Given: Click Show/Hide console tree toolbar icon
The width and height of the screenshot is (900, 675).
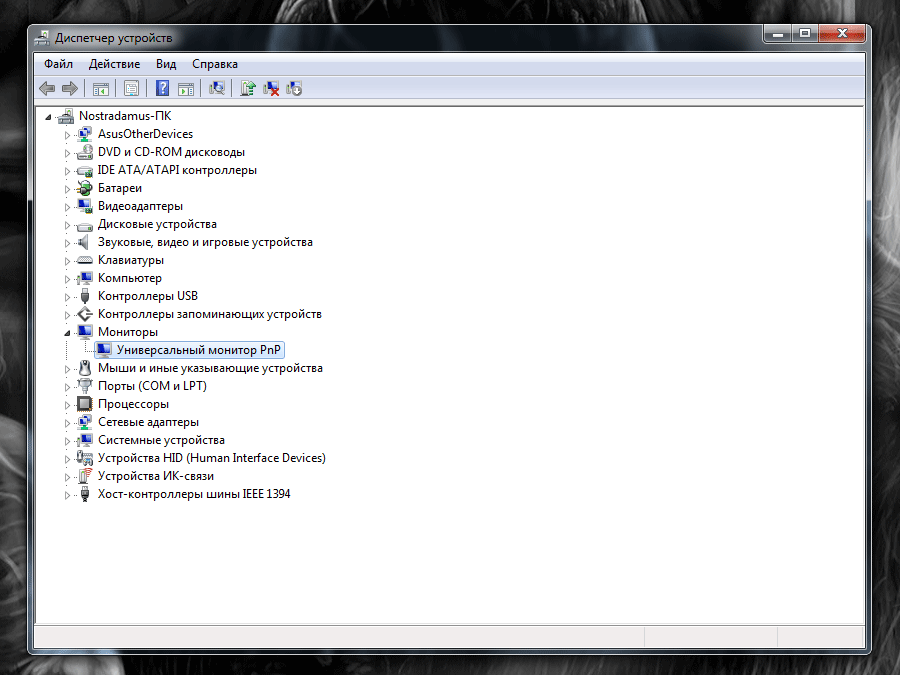Looking at the screenshot, I should tap(100, 89).
